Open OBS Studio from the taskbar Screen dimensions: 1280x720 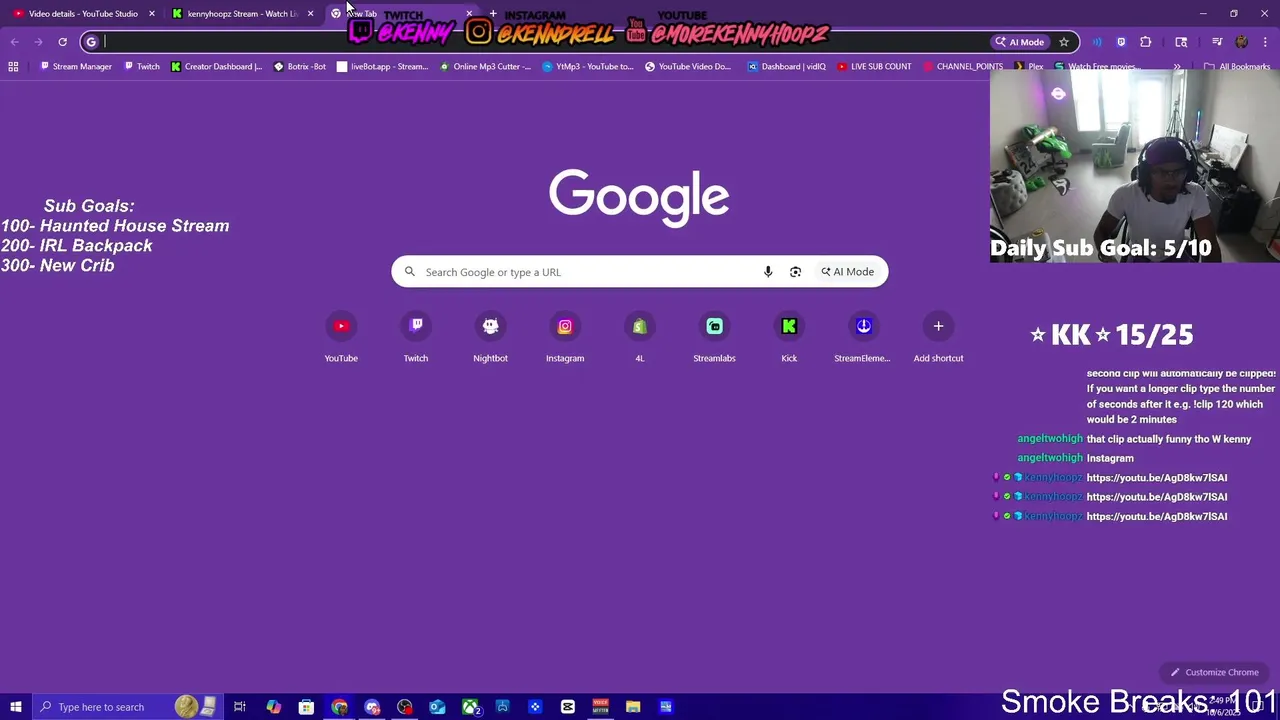(404, 707)
